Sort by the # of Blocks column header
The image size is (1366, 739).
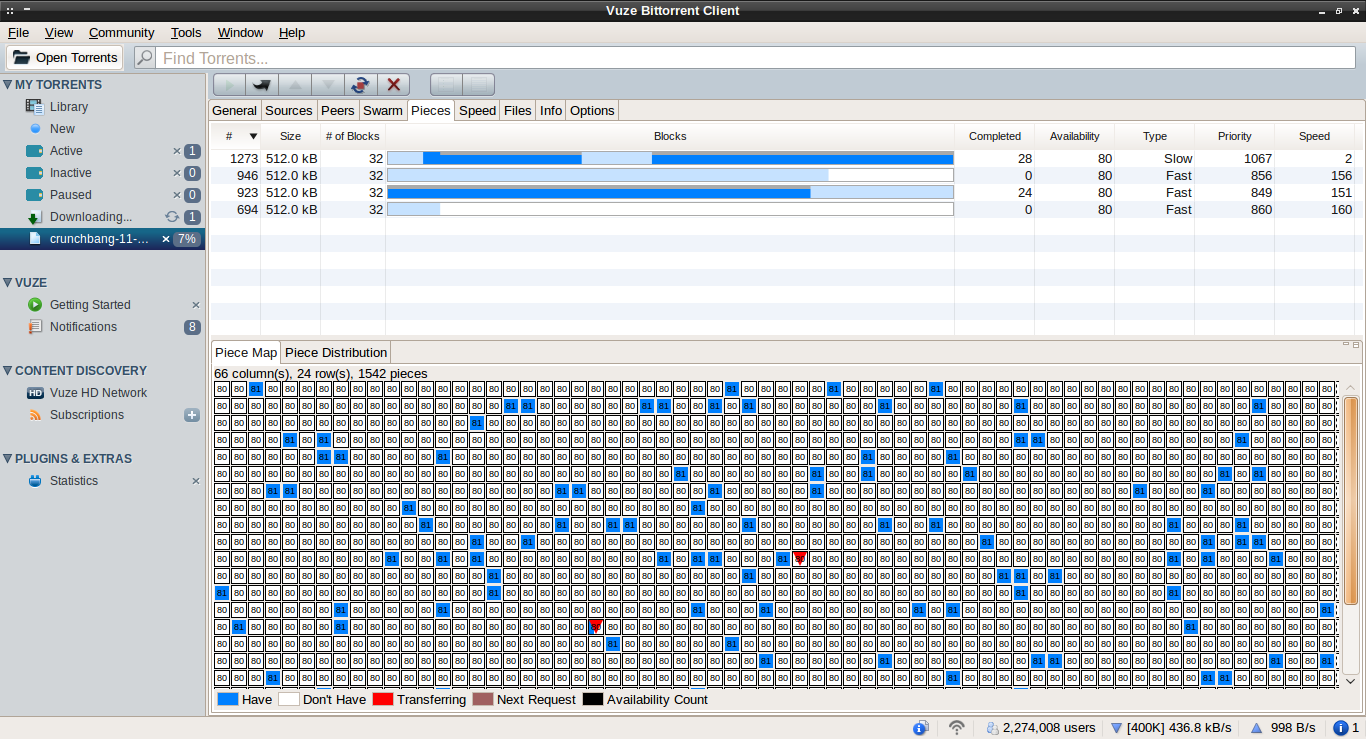tap(353, 136)
